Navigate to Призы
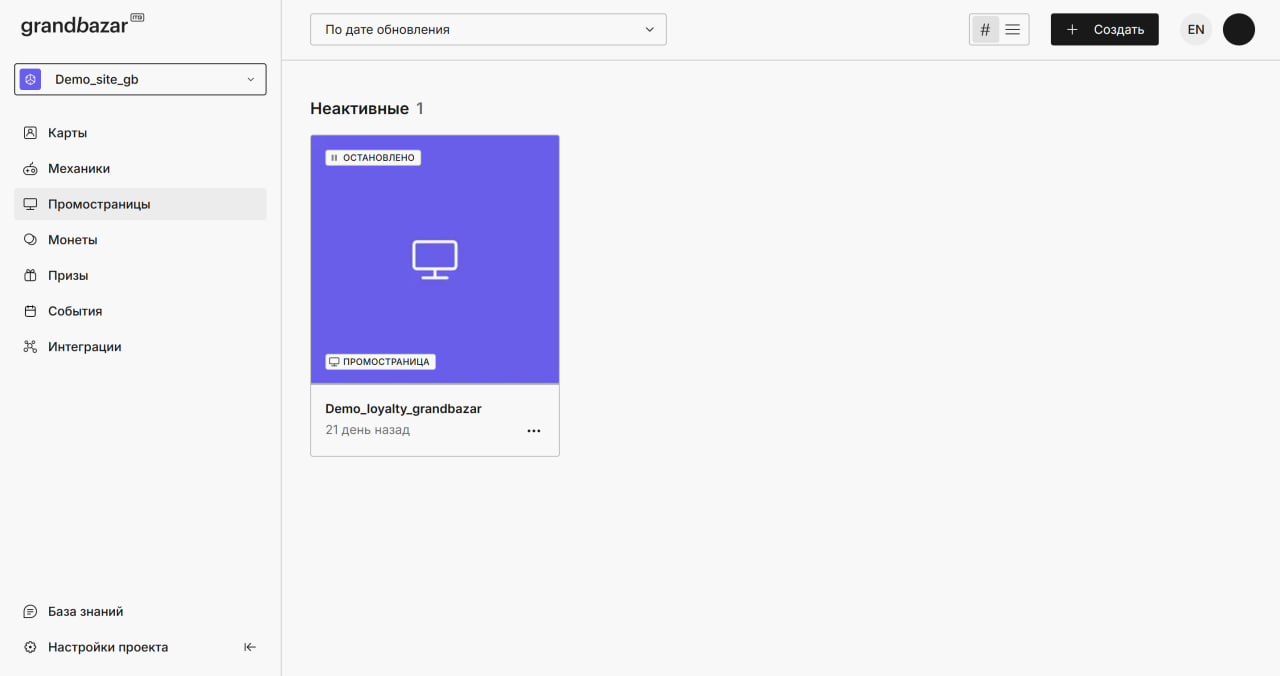Screen dimensions: 1280x676 coord(140,275)
